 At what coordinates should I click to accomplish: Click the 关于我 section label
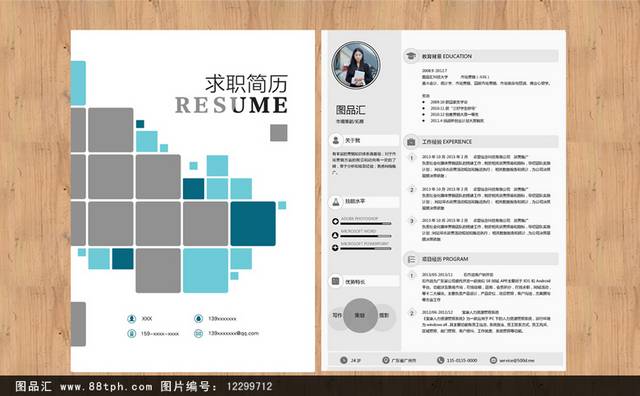pos(353,140)
